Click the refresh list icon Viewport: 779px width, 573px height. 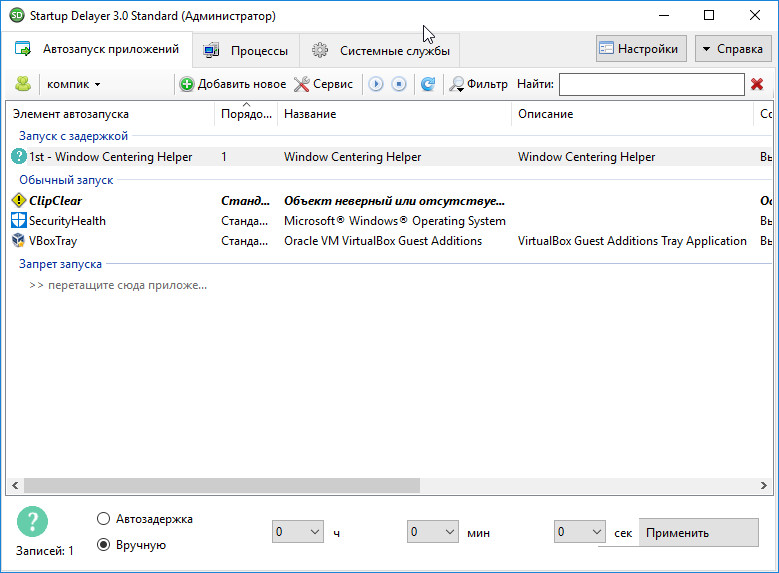tap(428, 84)
